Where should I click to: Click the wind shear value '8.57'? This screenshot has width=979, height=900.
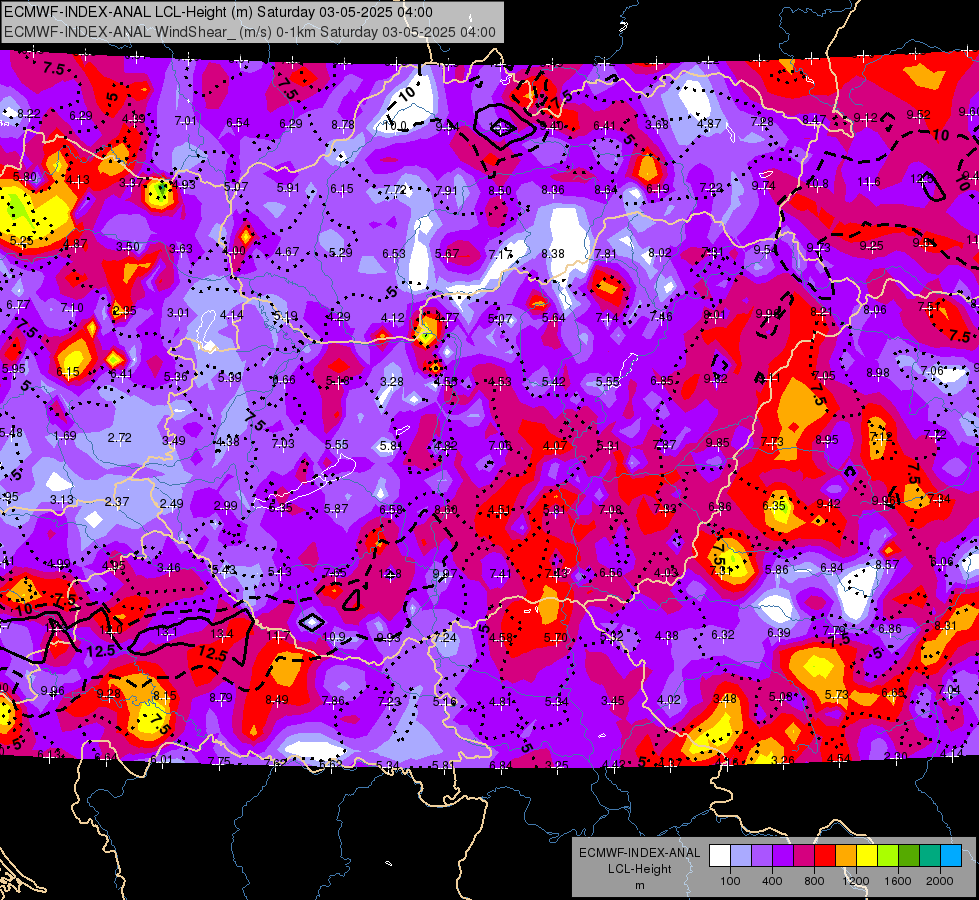[x=887, y=565]
